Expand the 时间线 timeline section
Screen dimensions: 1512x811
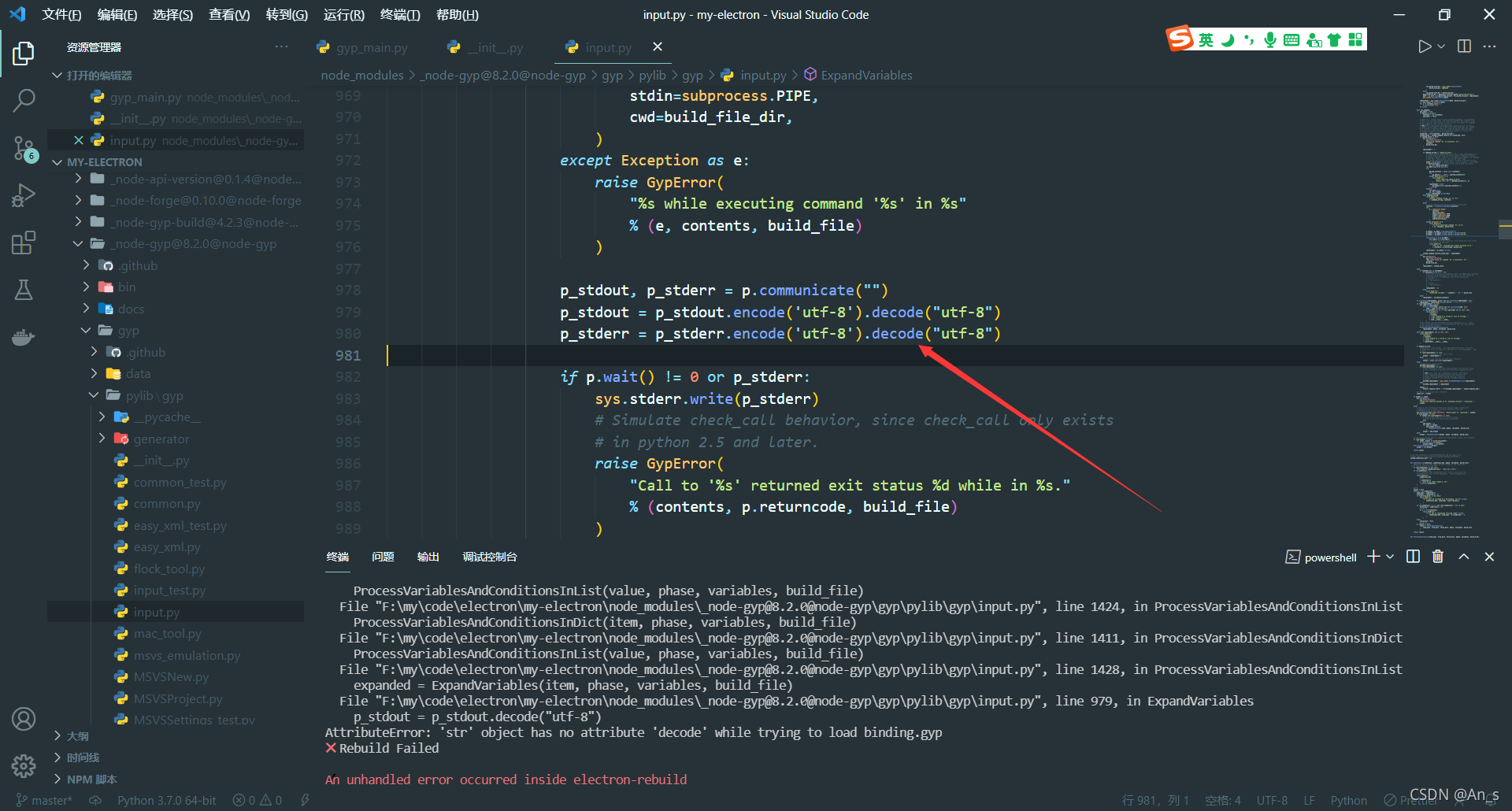[x=177, y=757]
